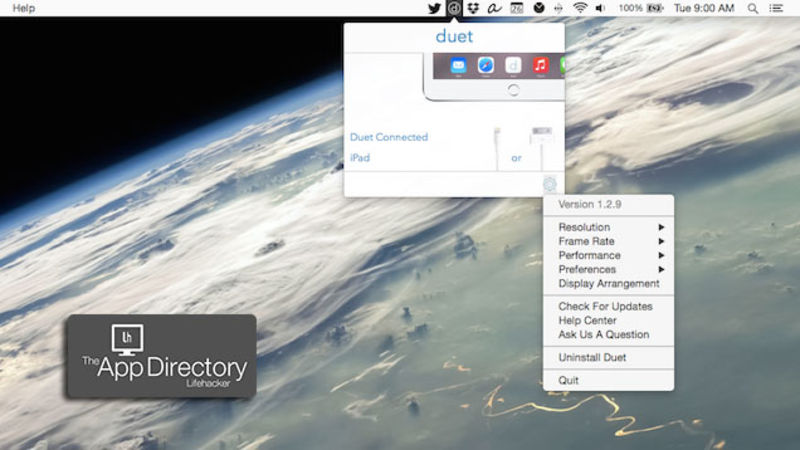Select Display Arrangement from the menu
This screenshot has width=800, height=450.
coord(608,283)
